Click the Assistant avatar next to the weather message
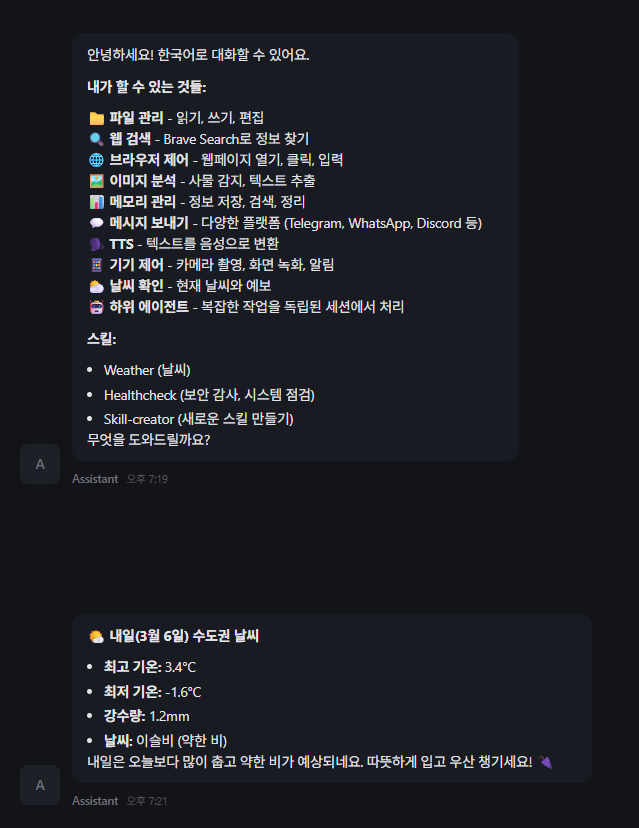The image size is (639, 828). (x=40, y=785)
